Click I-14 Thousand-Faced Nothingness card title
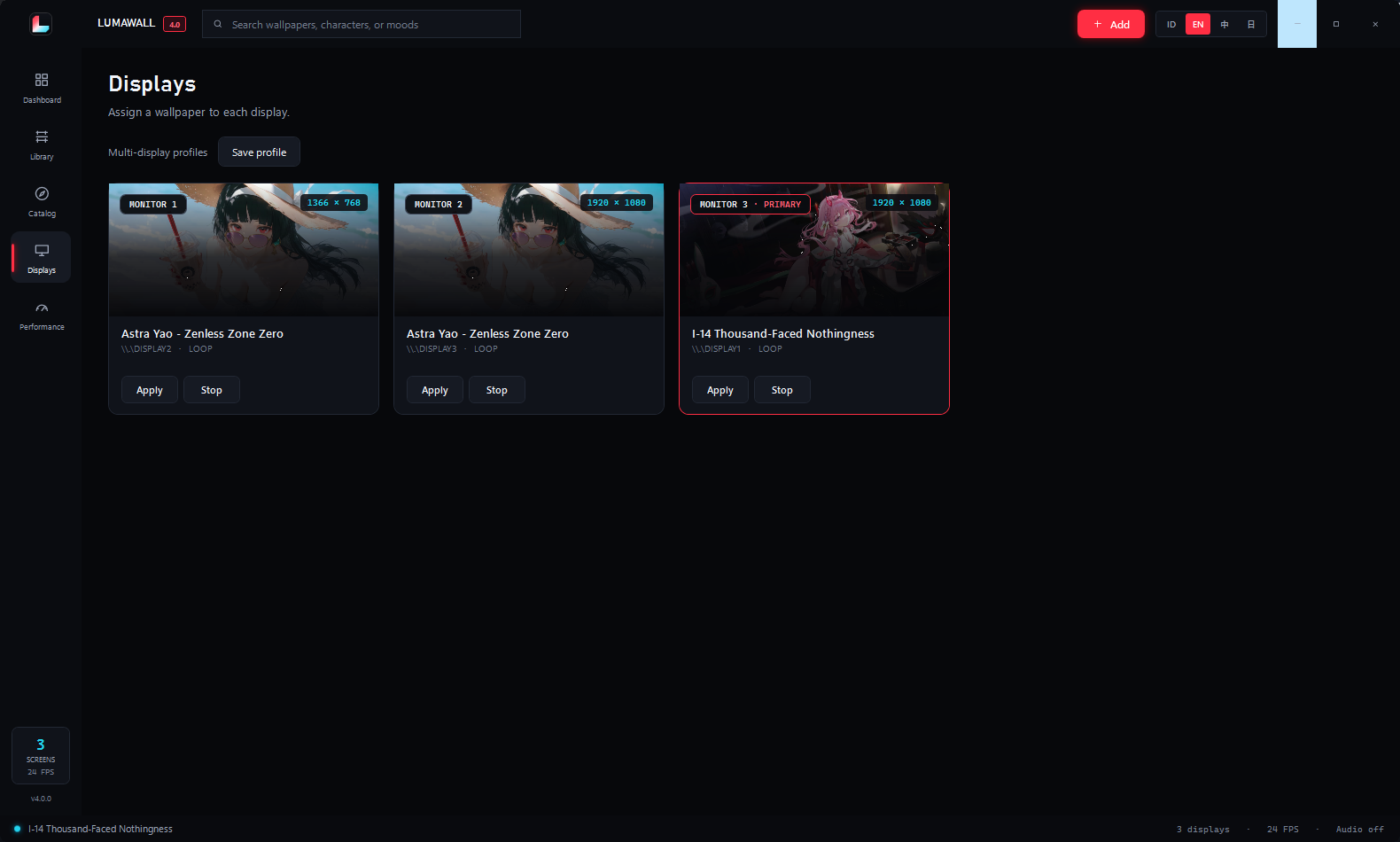Screen dimensions: 1400x842 783,333
